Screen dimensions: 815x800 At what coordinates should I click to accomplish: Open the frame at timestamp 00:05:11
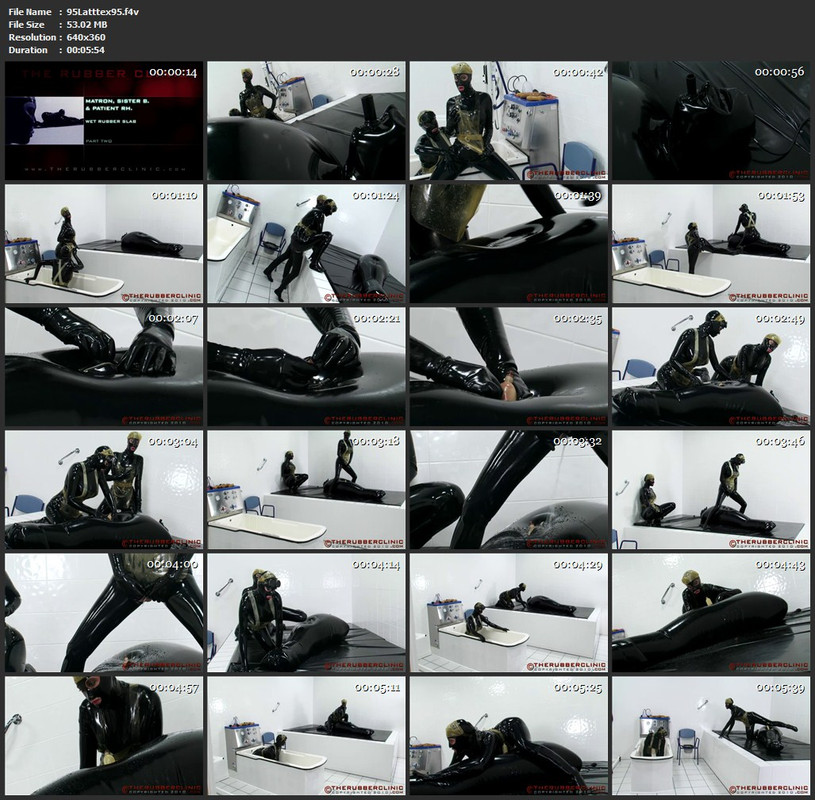[x=306, y=736]
